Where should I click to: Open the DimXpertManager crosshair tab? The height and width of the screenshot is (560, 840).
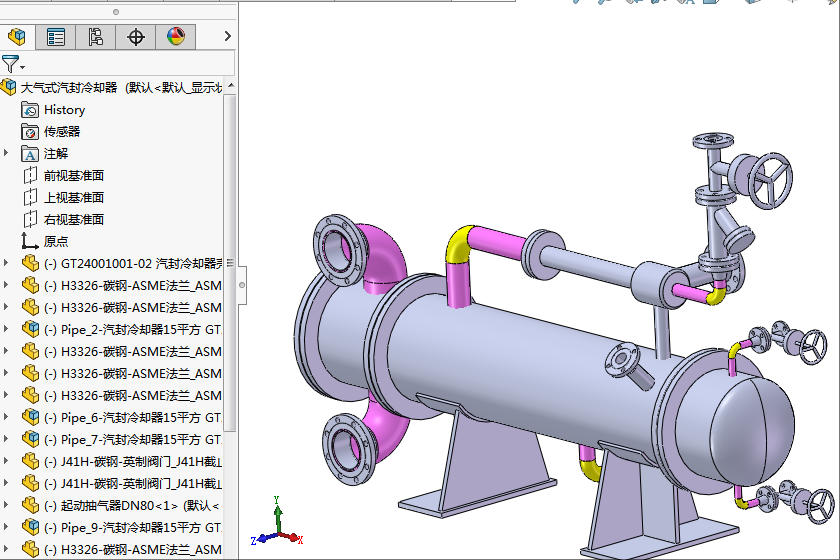click(x=136, y=36)
